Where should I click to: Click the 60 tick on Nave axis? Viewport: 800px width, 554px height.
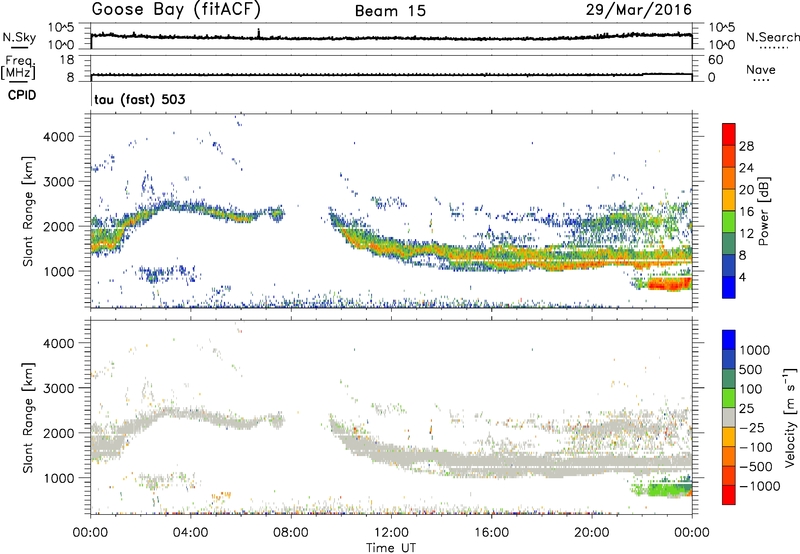pos(715,60)
